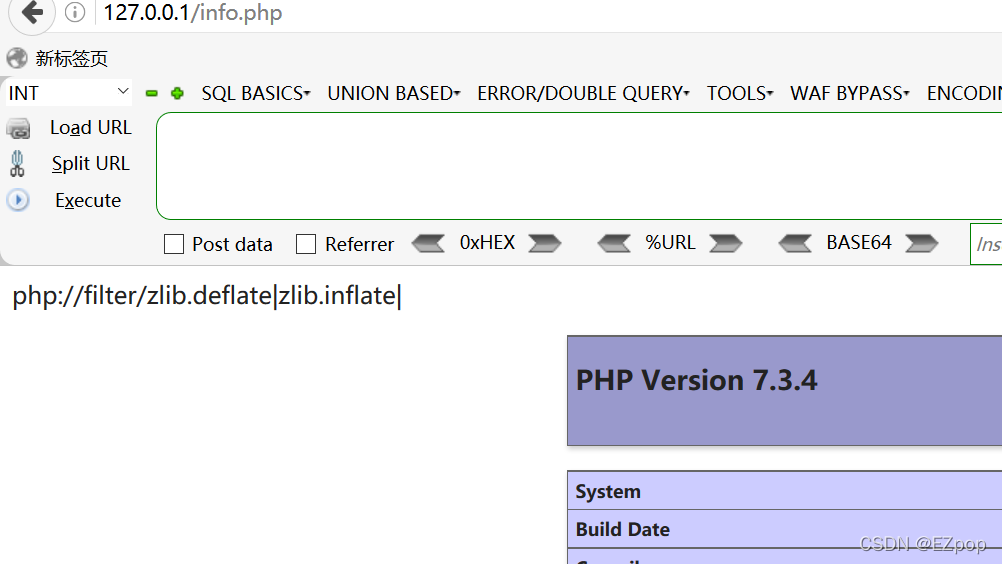Viewport: 1002px width, 564px height.
Task: Open the INT type dropdown
Action: click(68, 93)
